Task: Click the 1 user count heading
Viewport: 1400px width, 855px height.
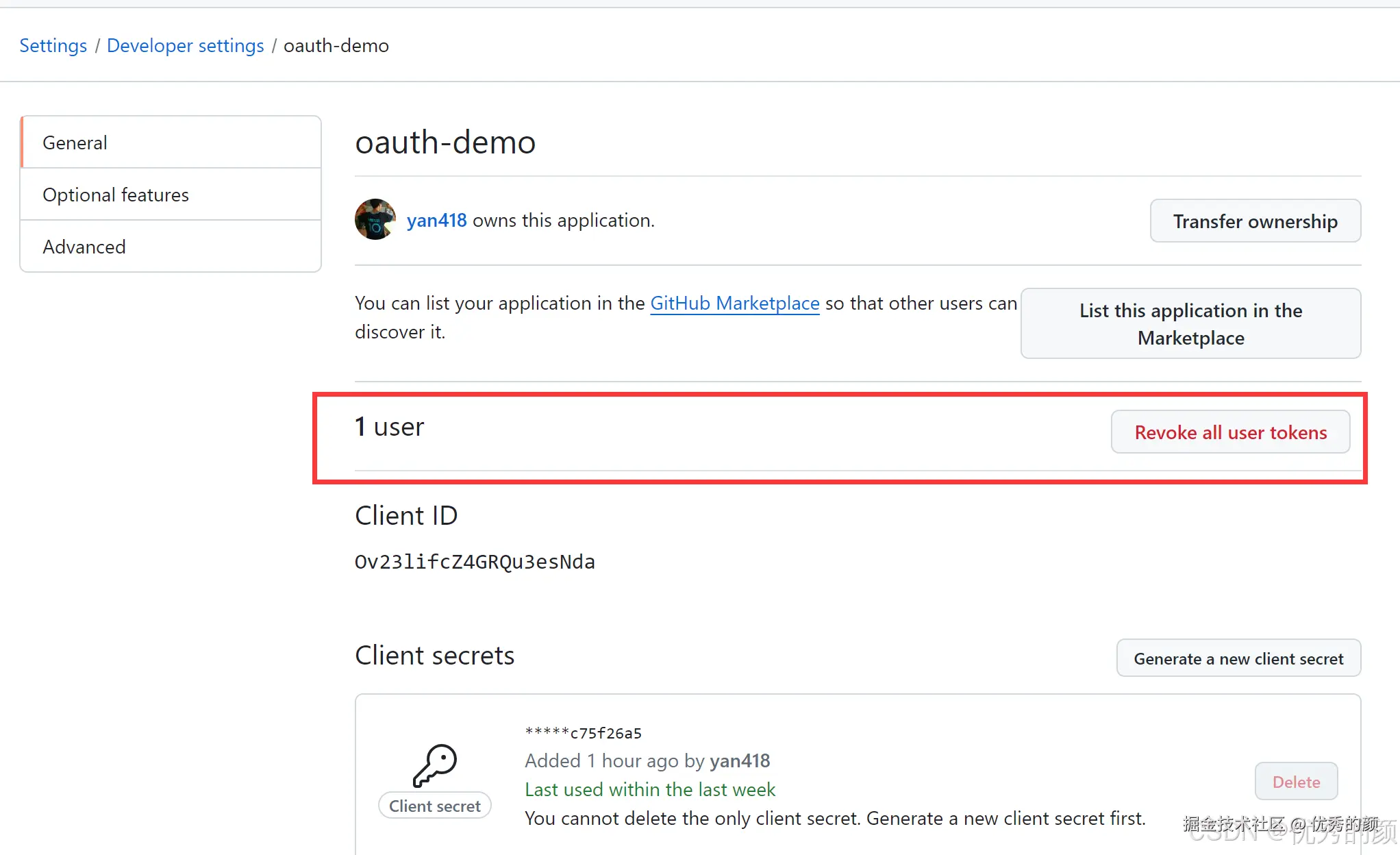Action: (x=390, y=427)
